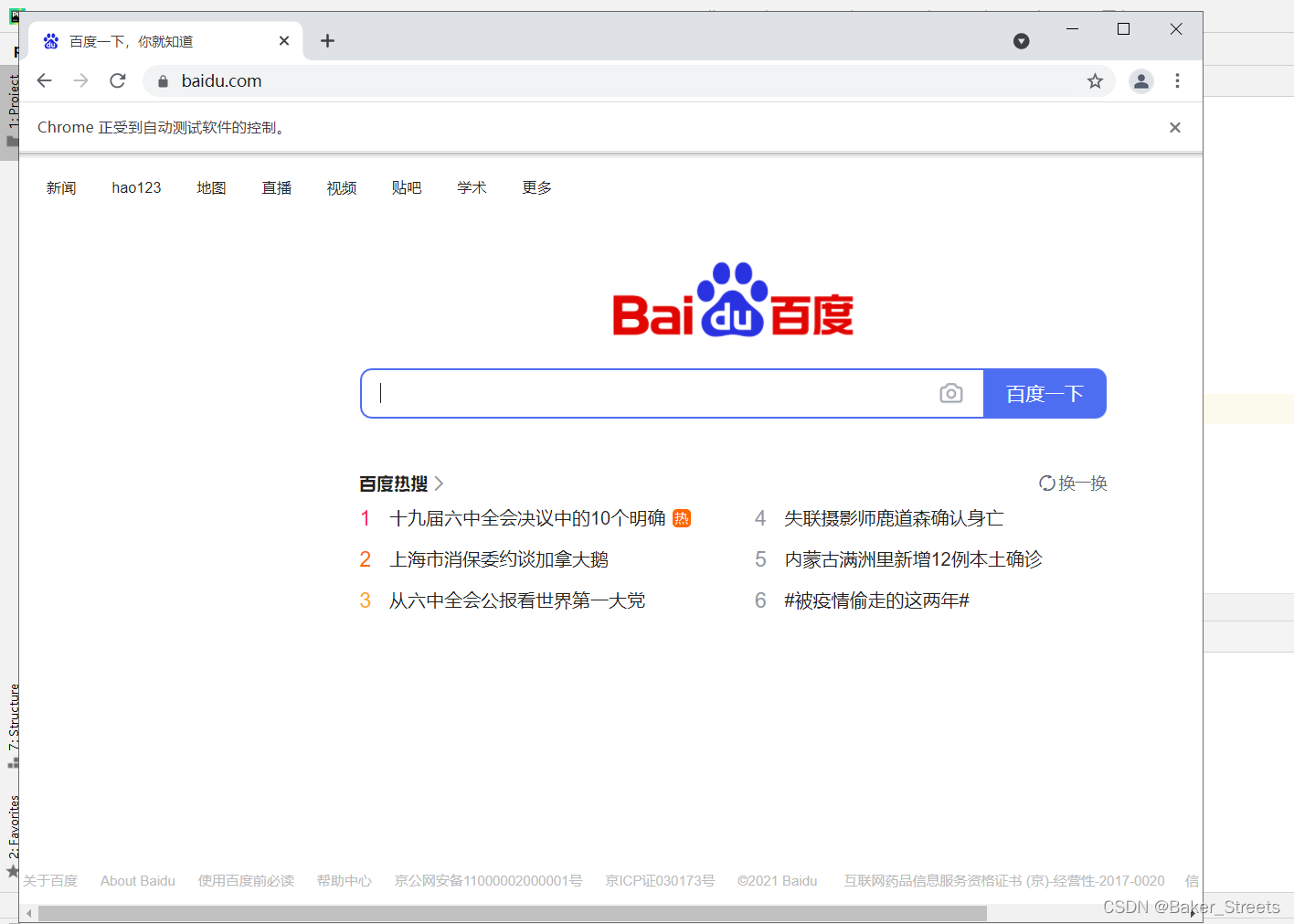Open trending item 内蒙古满洲里新增12例本土确诊
1294x924 pixels.
[913, 559]
